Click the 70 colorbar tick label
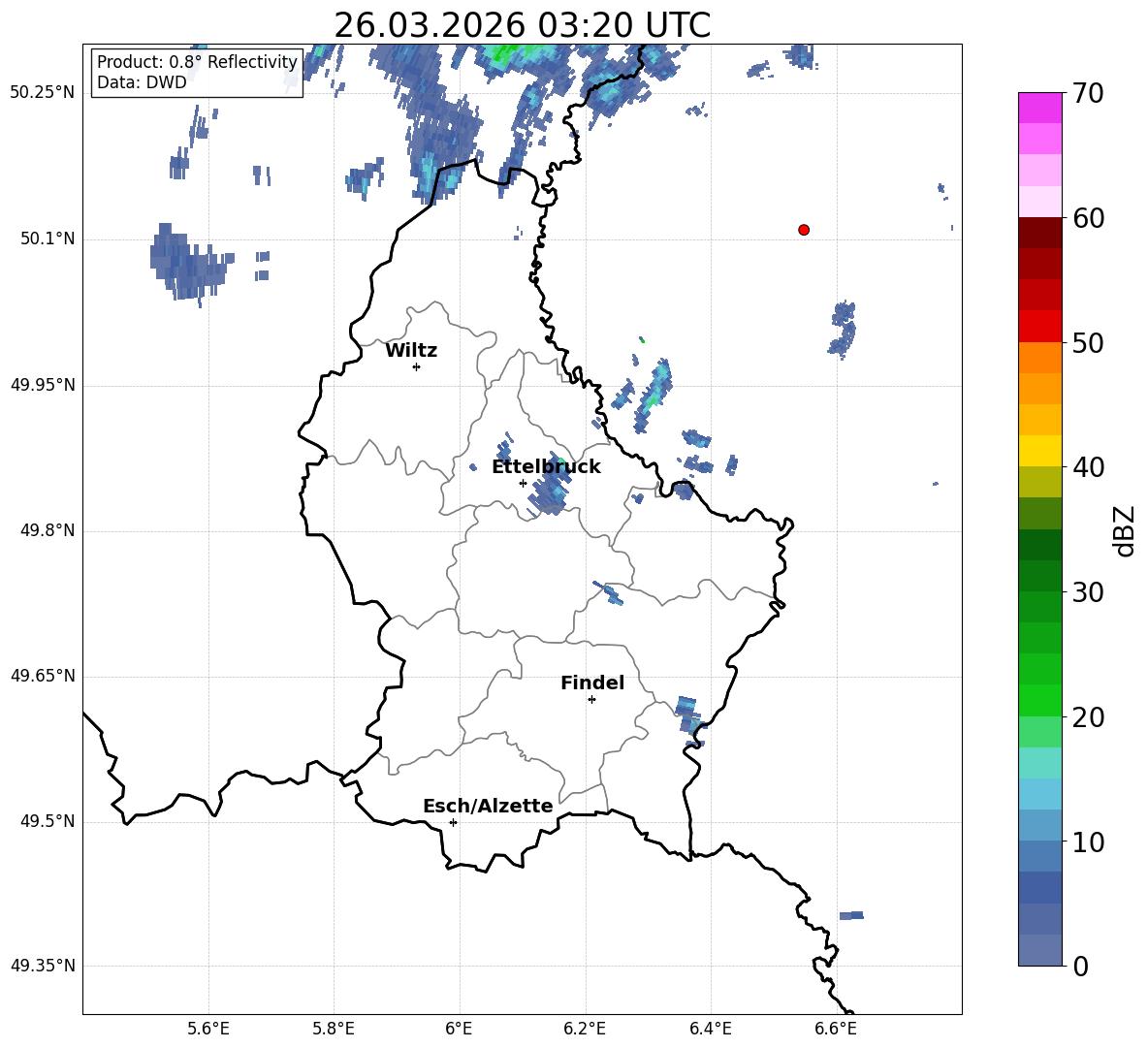Screen dimensions: 1148x1048 click(x=1088, y=93)
